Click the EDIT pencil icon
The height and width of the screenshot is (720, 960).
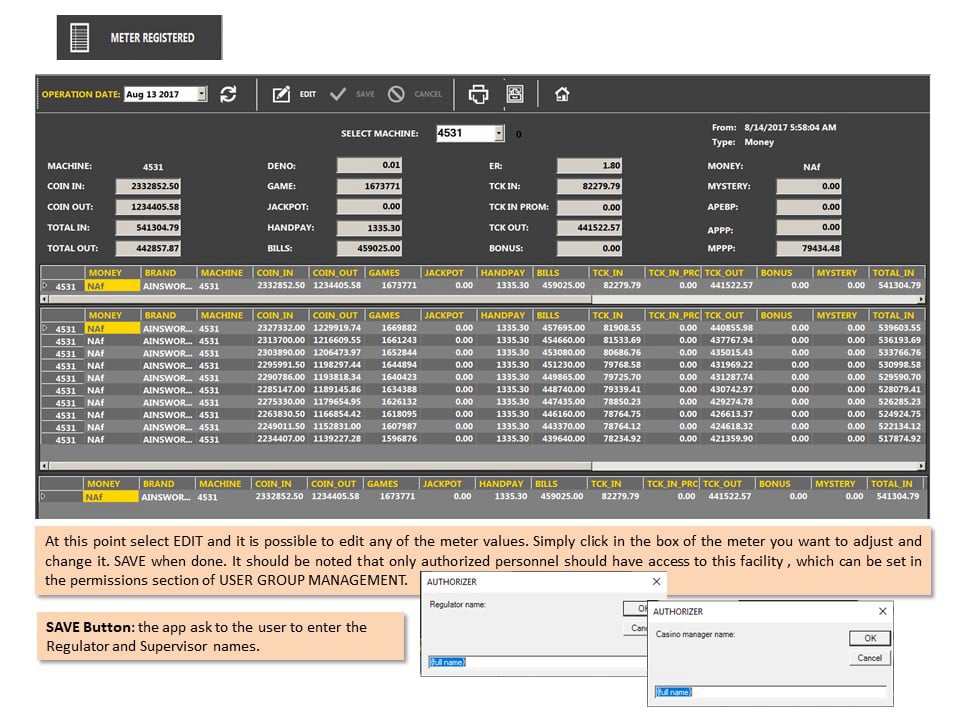click(281, 94)
